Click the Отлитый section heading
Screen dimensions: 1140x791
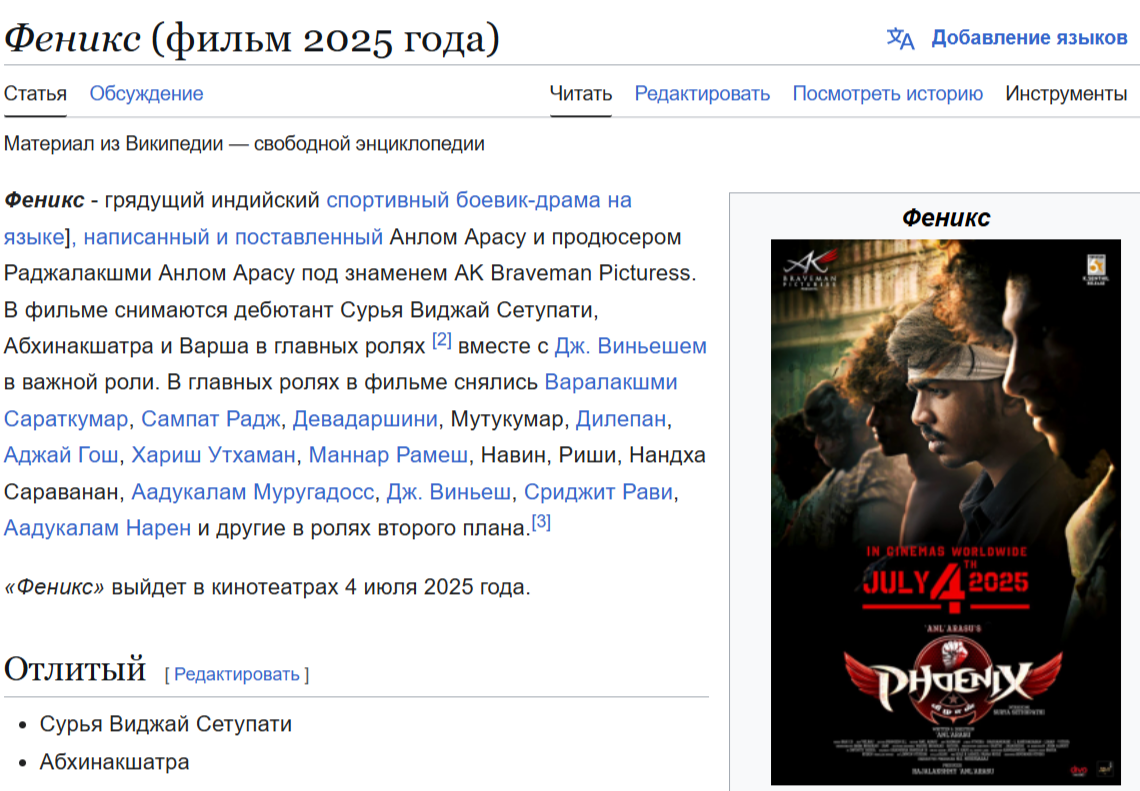tap(75, 670)
